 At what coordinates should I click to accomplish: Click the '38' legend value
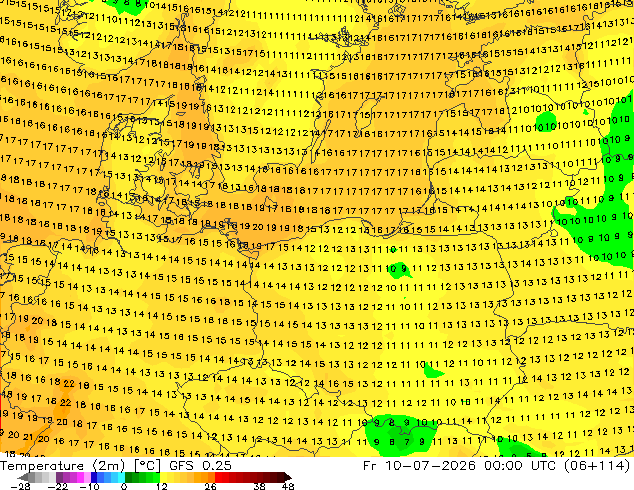260,486
